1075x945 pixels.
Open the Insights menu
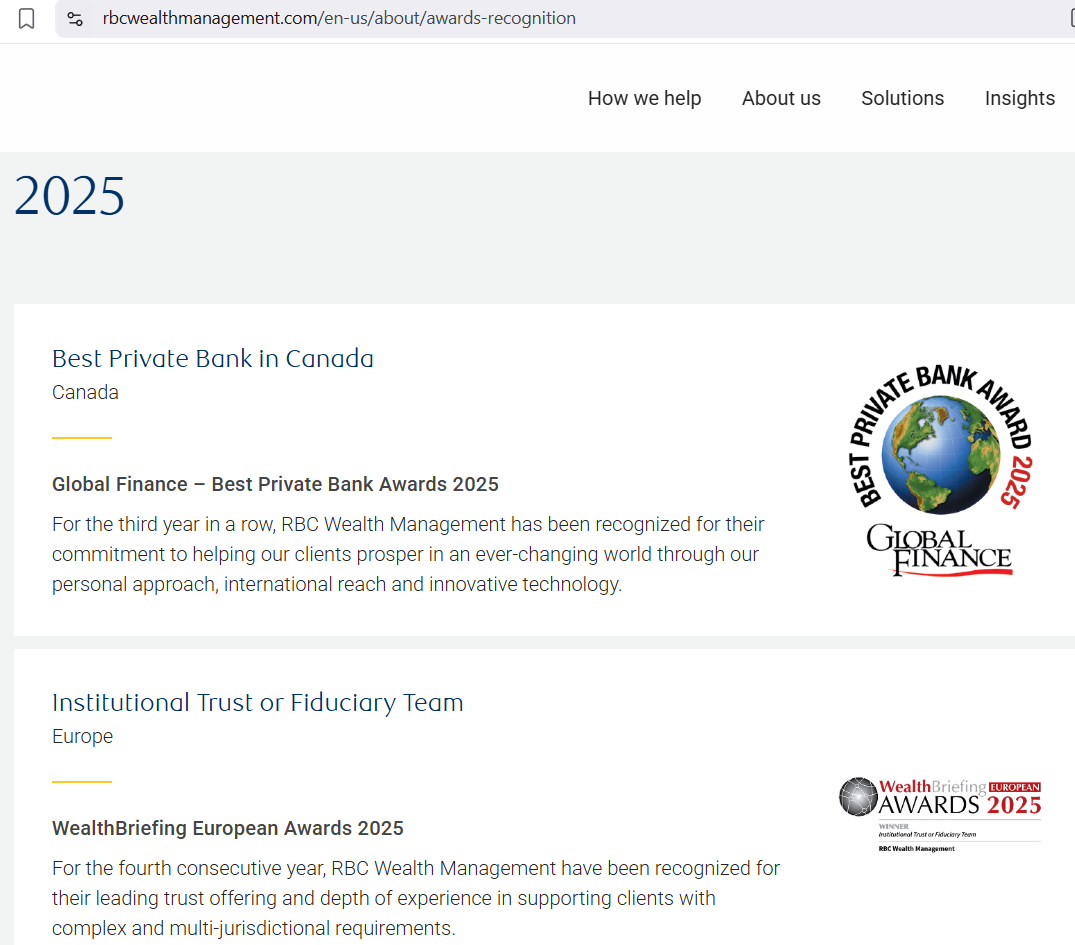click(1019, 98)
